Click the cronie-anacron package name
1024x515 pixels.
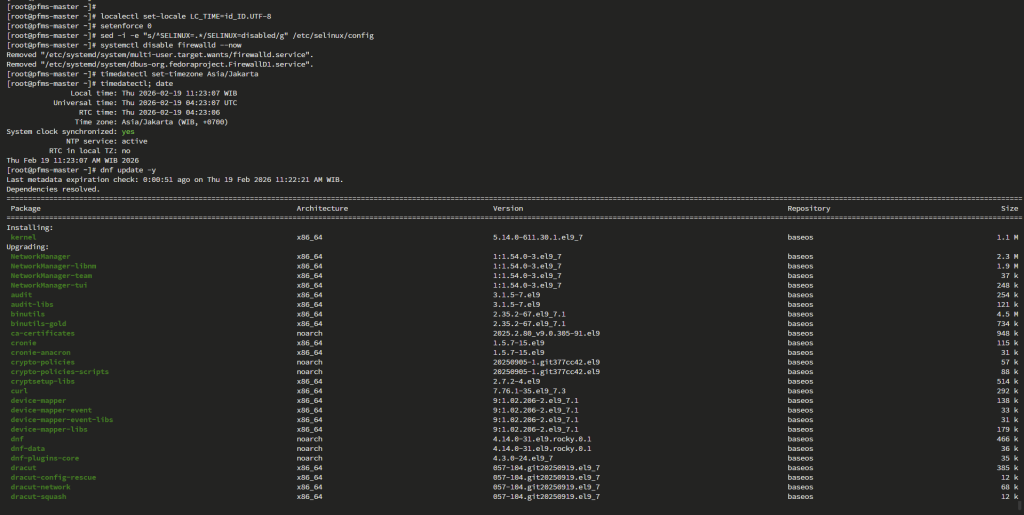tap(40, 352)
